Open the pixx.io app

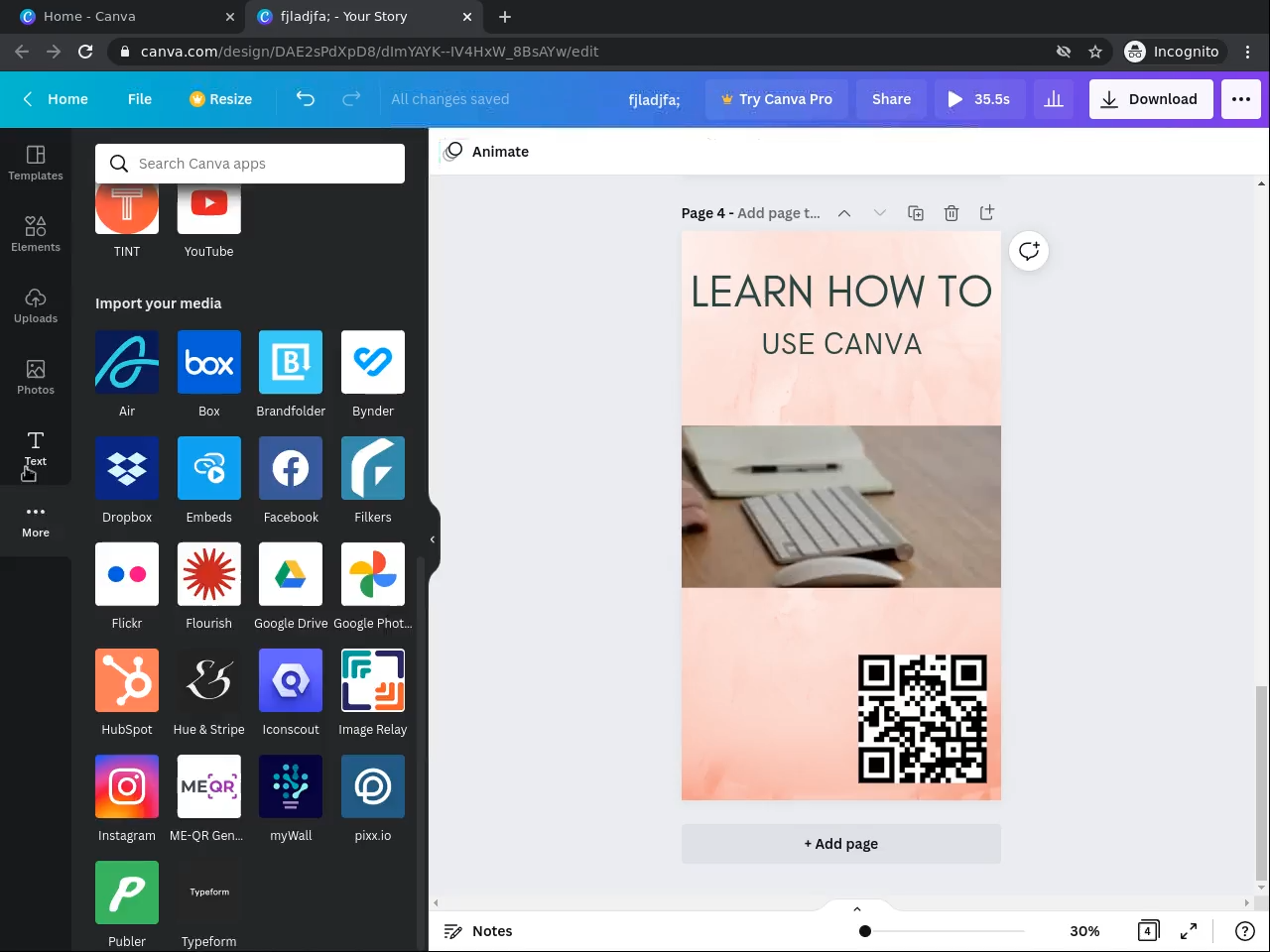[373, 786]
